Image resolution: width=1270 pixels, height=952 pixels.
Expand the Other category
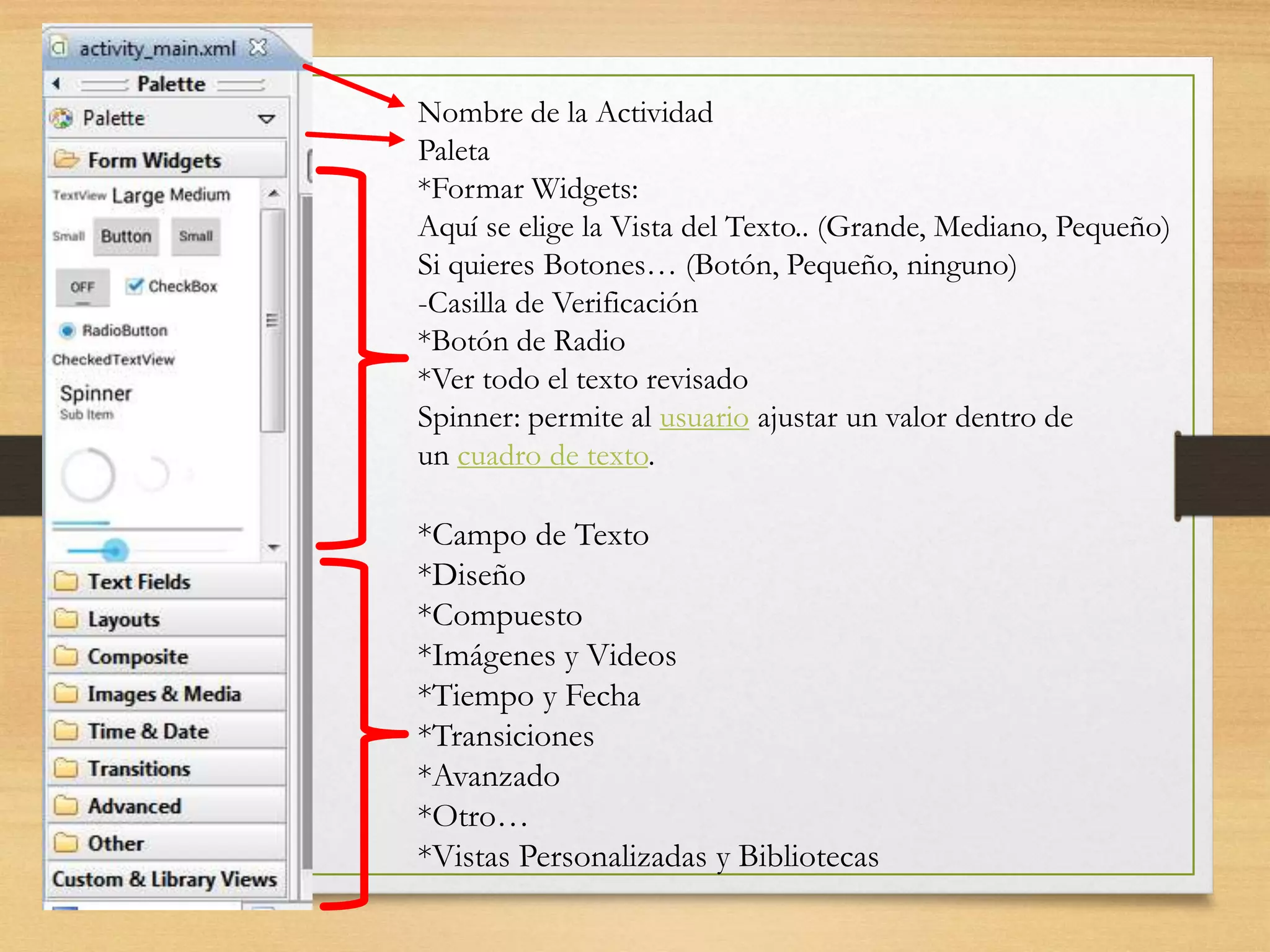pos(167,843)
